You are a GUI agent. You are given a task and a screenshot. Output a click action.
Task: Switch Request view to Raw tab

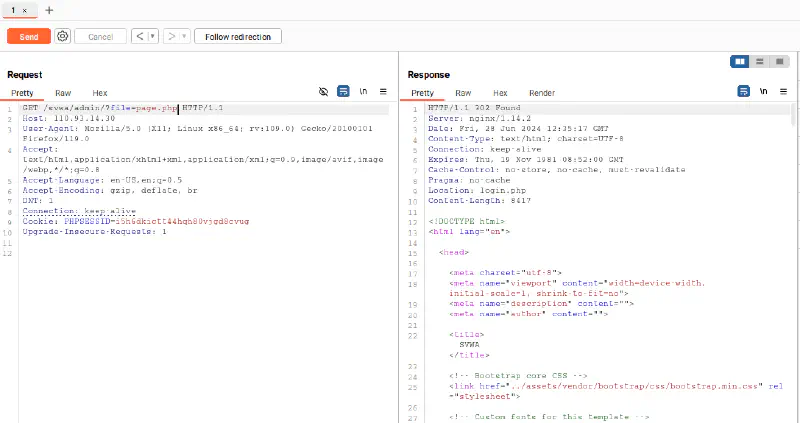(x=63, y=93)
